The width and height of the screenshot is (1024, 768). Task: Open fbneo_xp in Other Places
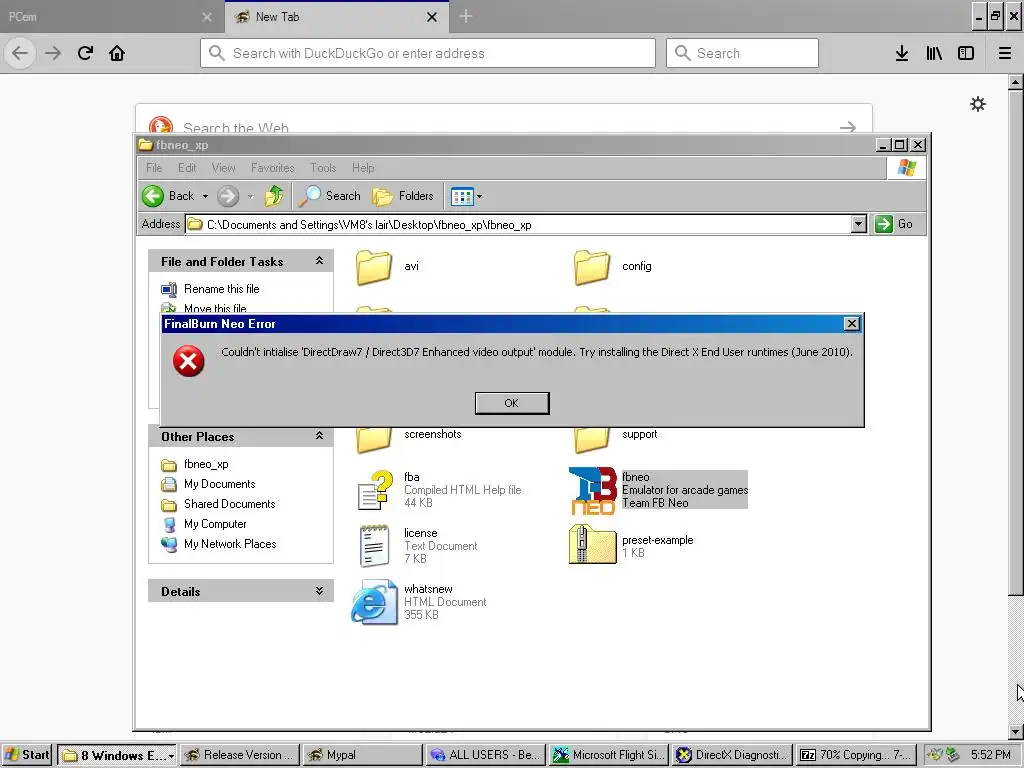coord(206,464)
